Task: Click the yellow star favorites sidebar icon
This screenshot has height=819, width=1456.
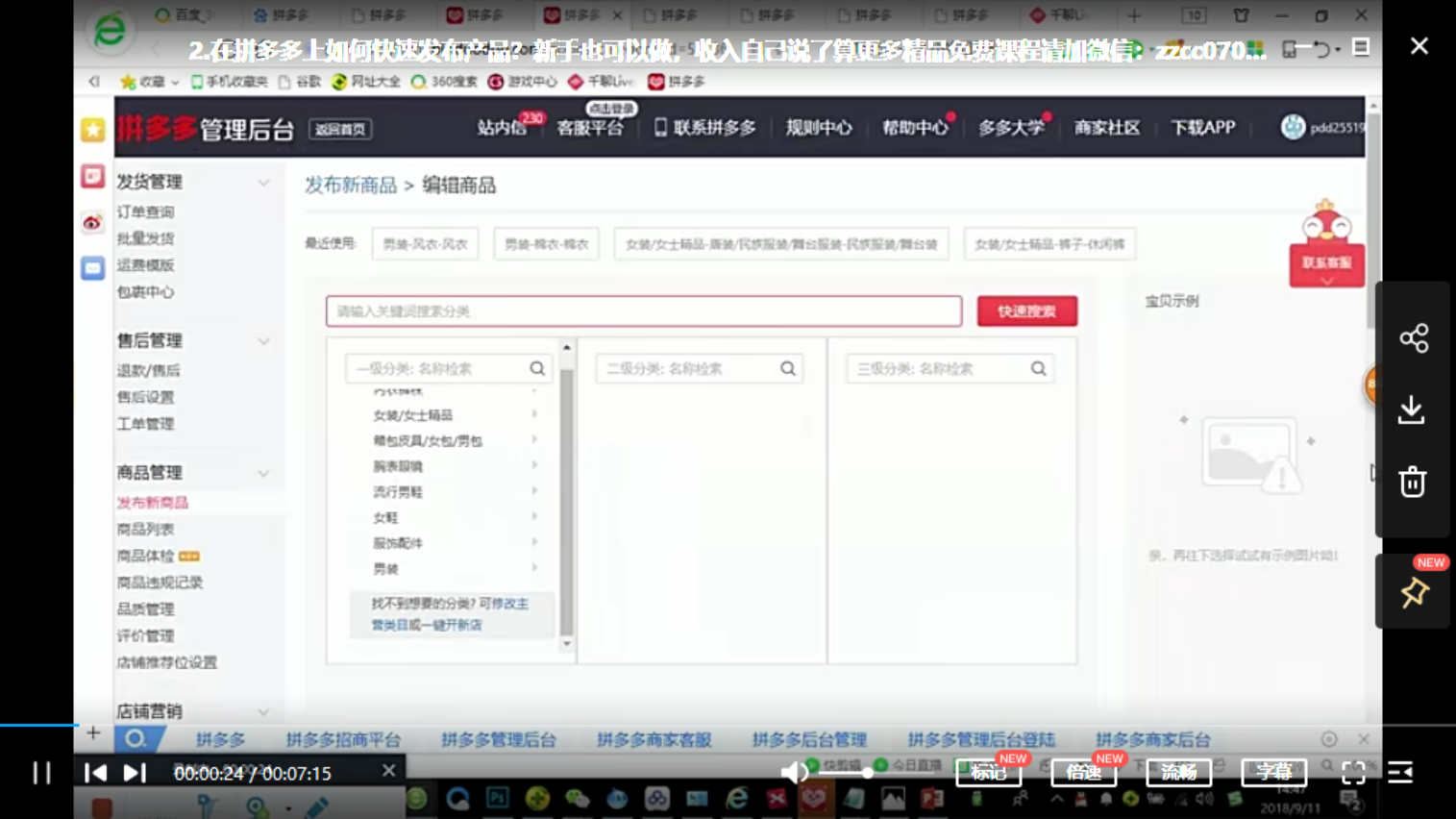Action: [92, 129]
